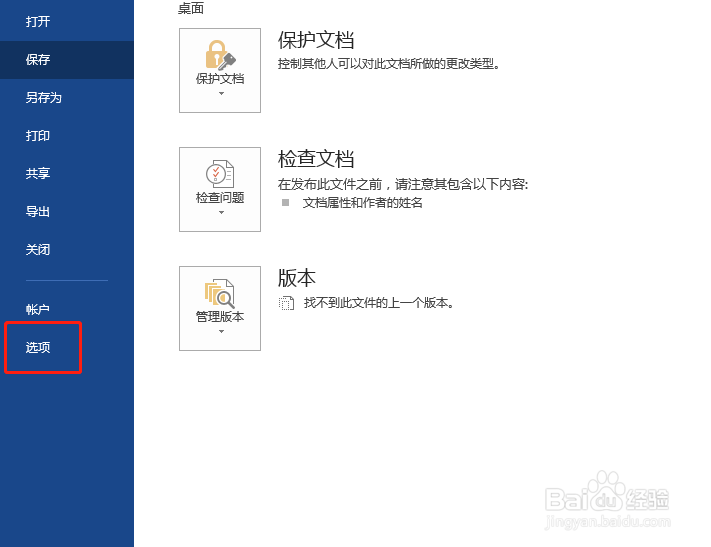Click the 版本 heading text
This screenshot has width=711, height=547.
coord(297,278)
